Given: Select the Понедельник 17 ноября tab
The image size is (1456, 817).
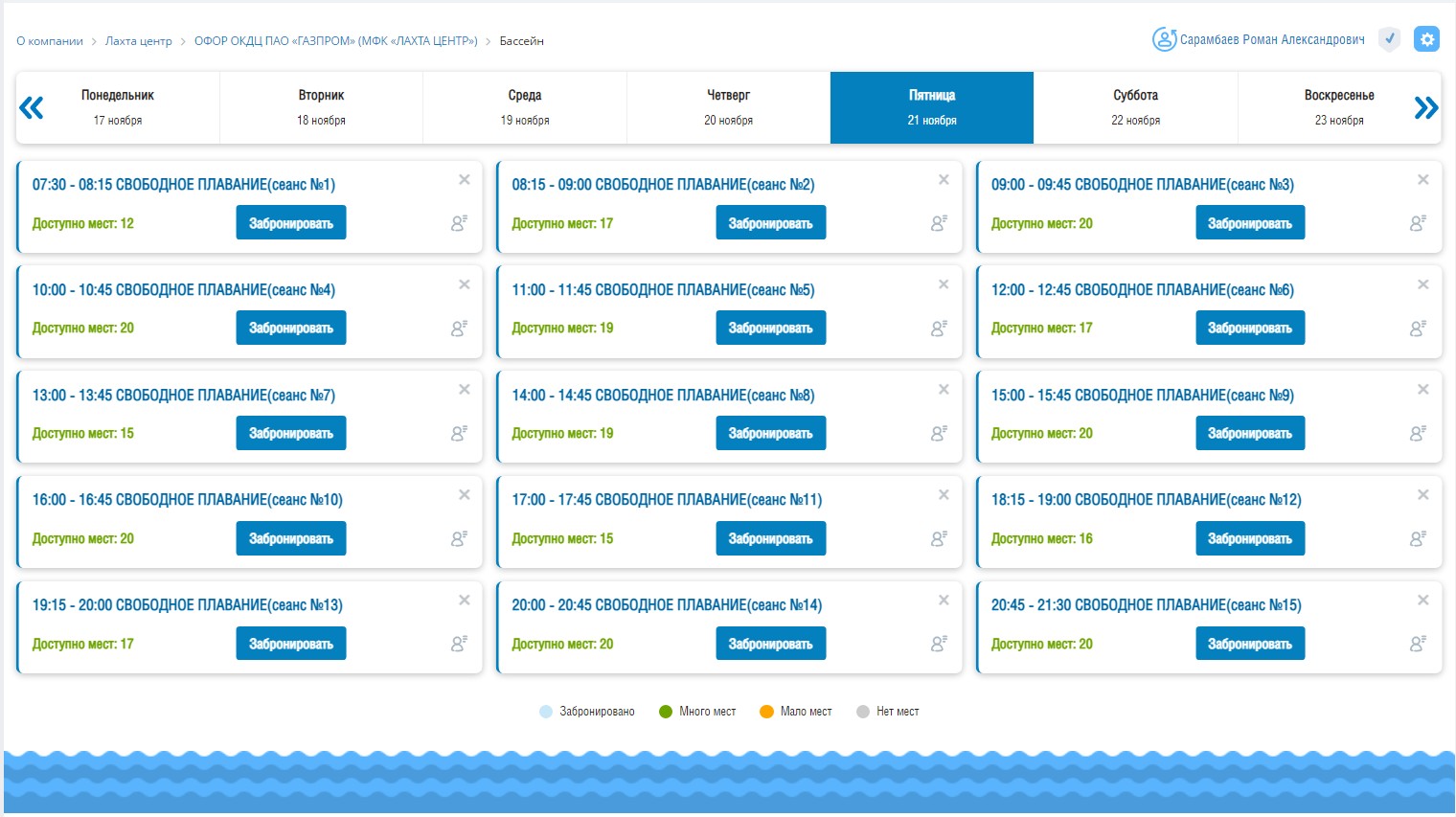Looking at the screenshot, I should click(x=118, y=107).
